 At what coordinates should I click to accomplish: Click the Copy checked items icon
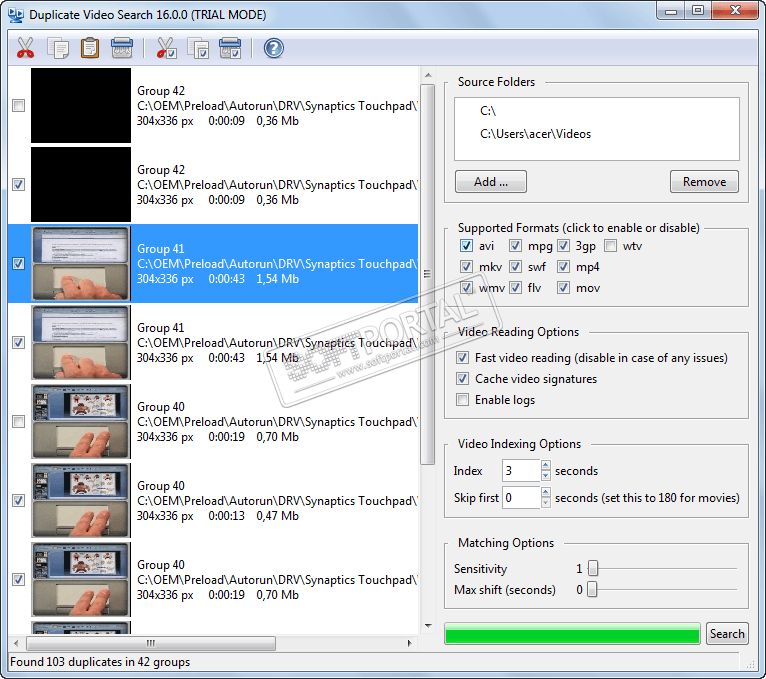tap(198, 48)
